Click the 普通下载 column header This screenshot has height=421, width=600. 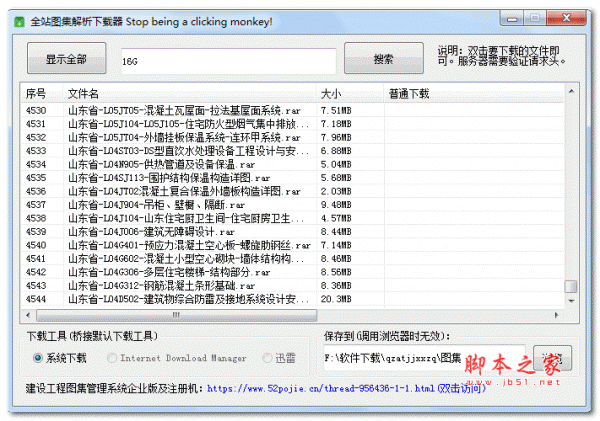click(474, 94)
